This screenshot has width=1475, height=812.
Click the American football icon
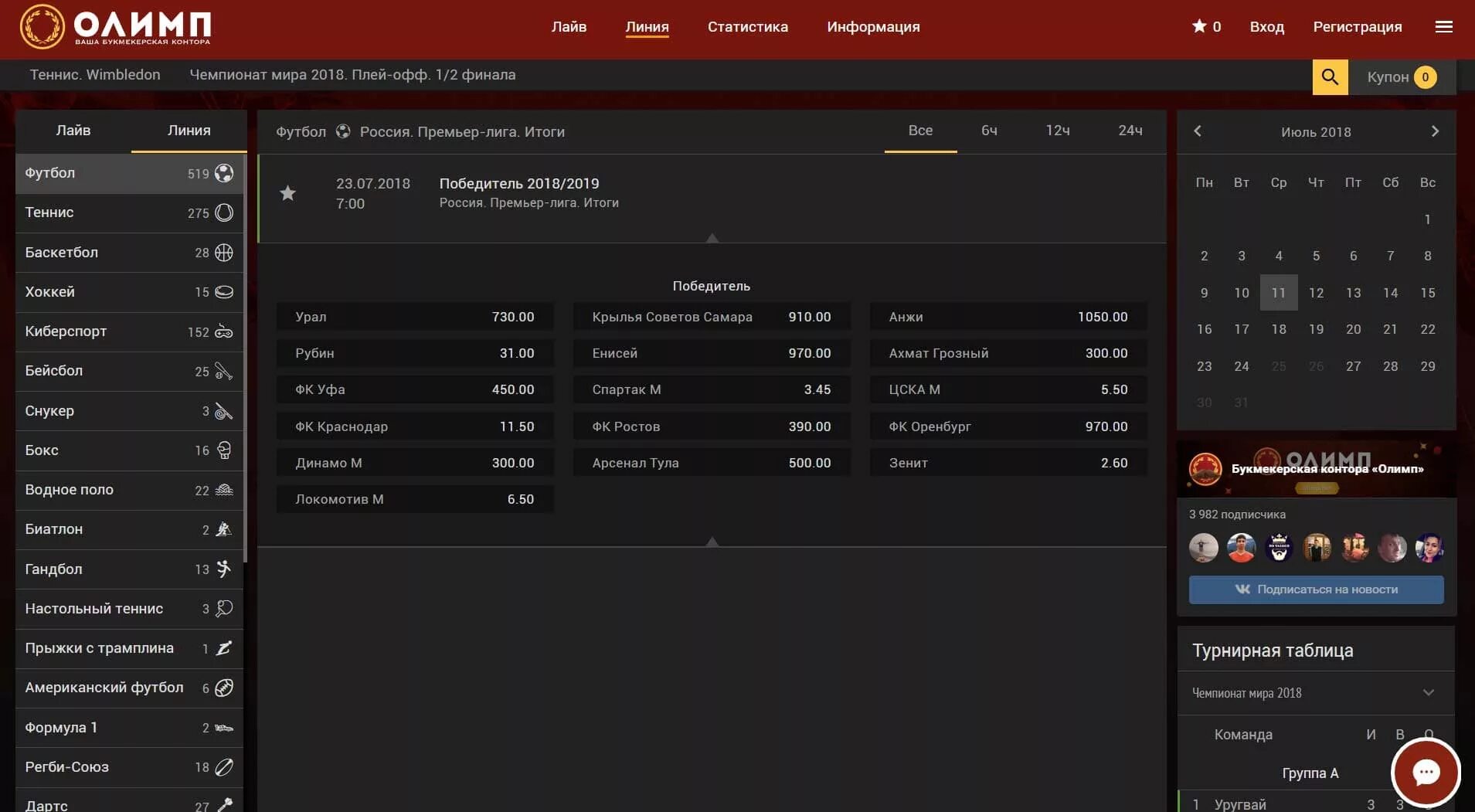coord(224,688)
